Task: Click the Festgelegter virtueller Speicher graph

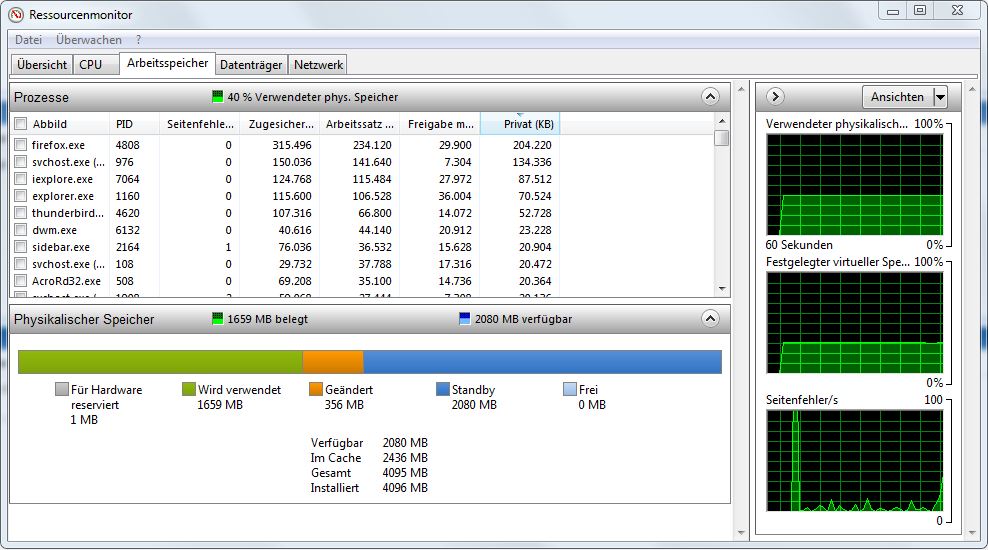Action: (854, 322)
